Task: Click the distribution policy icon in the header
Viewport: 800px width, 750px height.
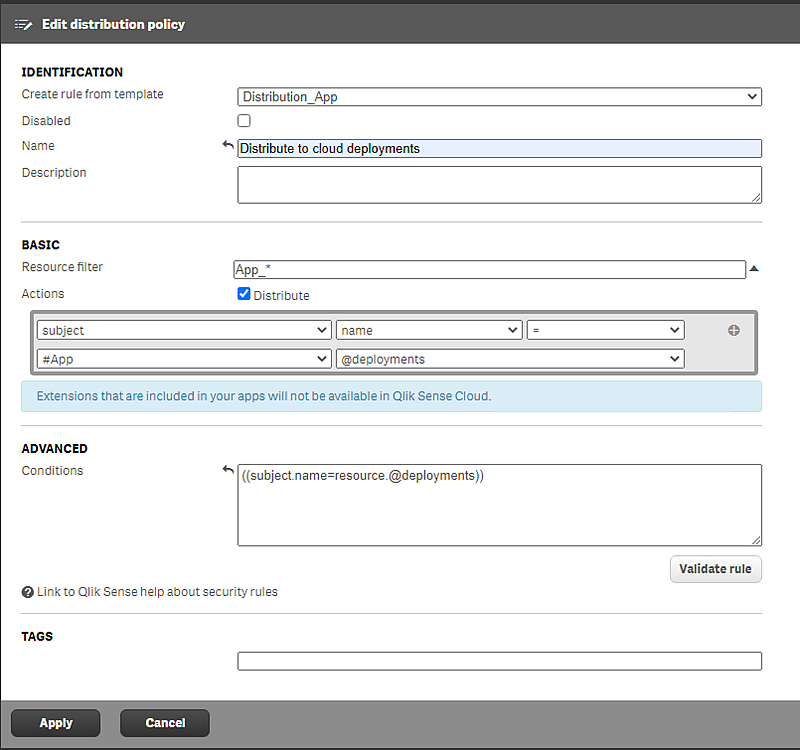Action: tap(23, 24)
